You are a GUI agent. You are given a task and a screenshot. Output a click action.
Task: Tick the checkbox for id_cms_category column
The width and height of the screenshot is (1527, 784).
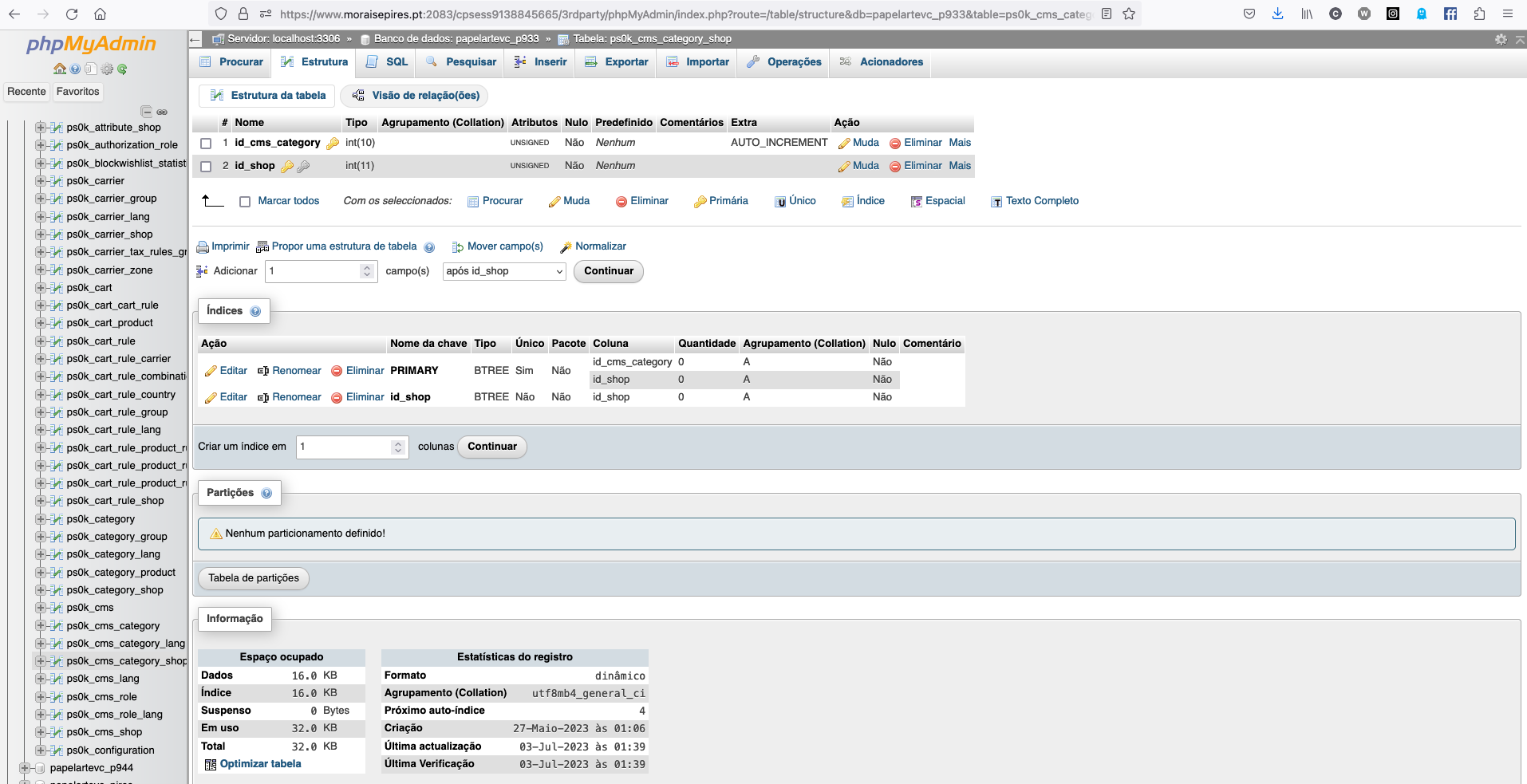point(206,144)
